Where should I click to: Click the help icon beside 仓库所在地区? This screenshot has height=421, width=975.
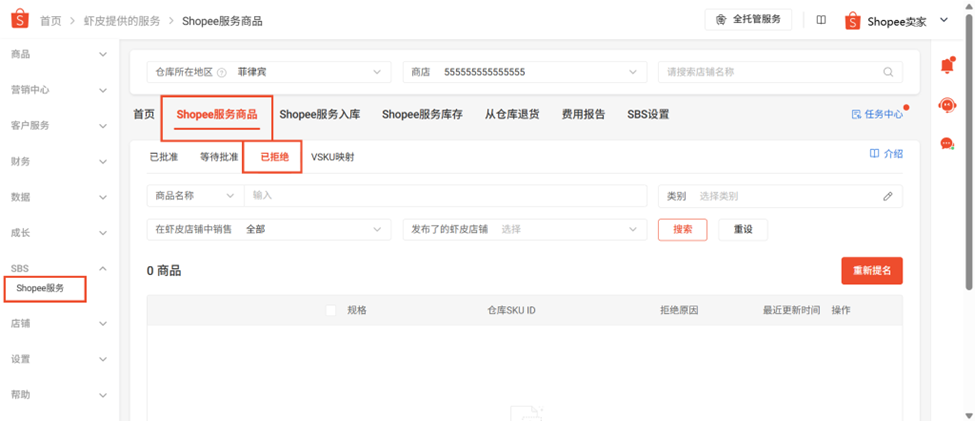tap(221, 73)
